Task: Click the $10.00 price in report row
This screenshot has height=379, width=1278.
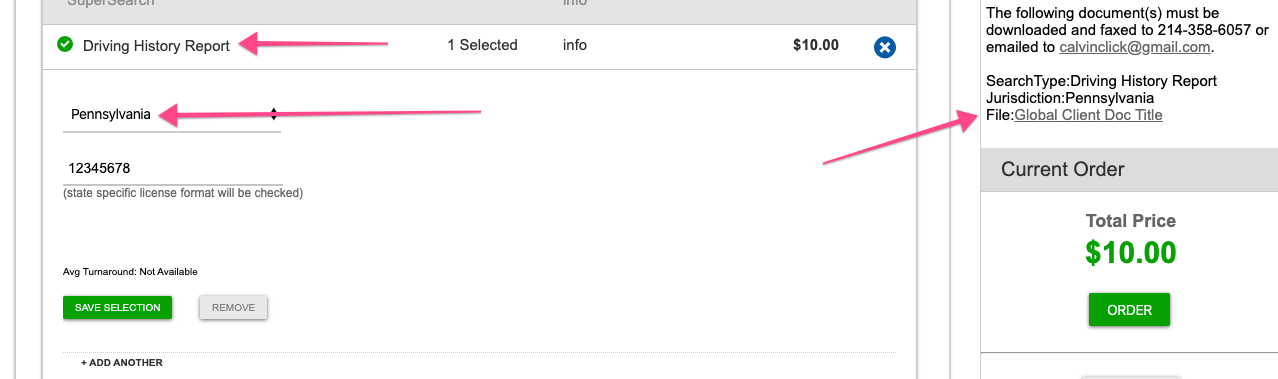Action: 815,45
